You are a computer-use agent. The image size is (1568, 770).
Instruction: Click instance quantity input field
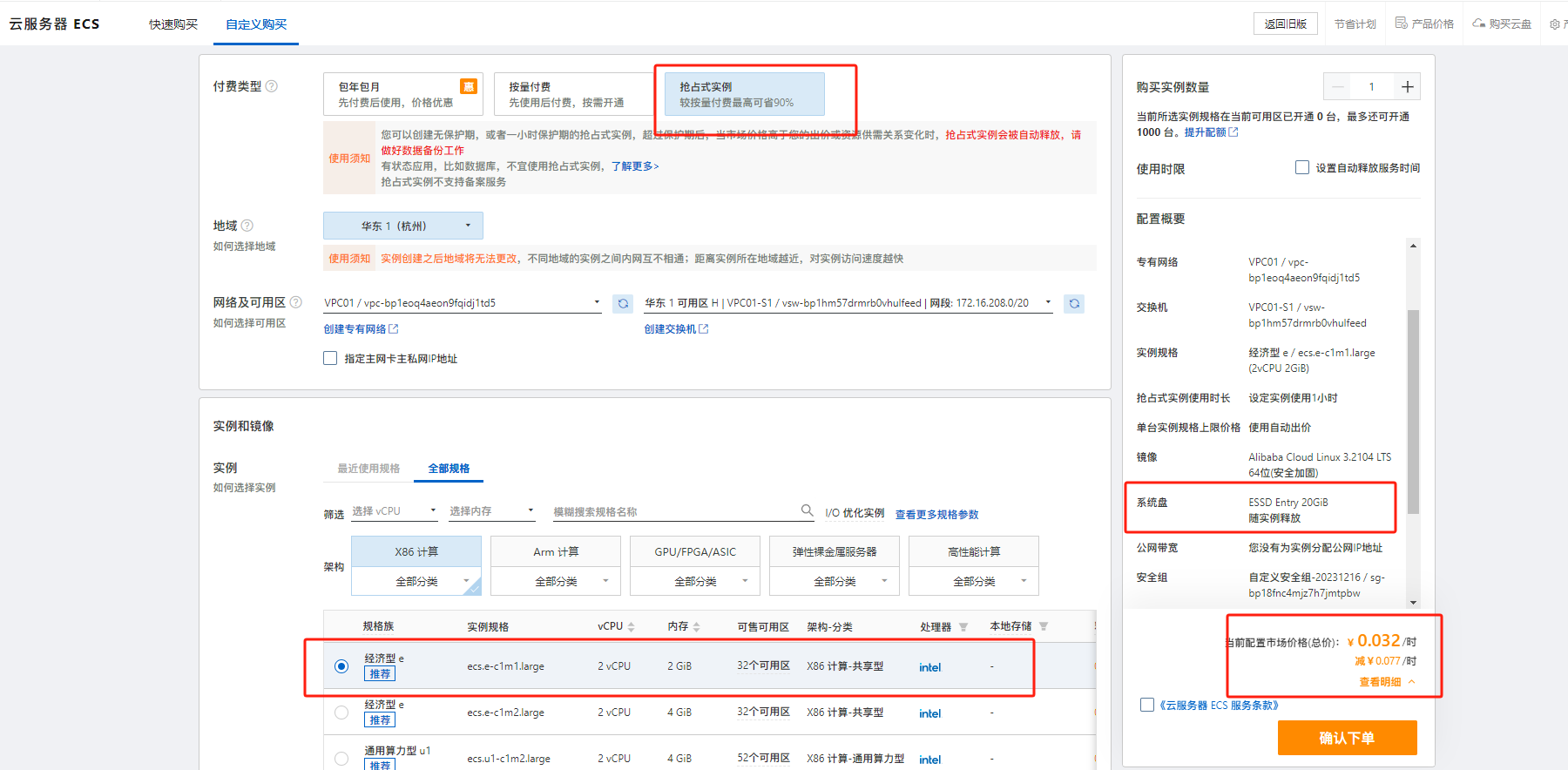tap(1372, 86)
